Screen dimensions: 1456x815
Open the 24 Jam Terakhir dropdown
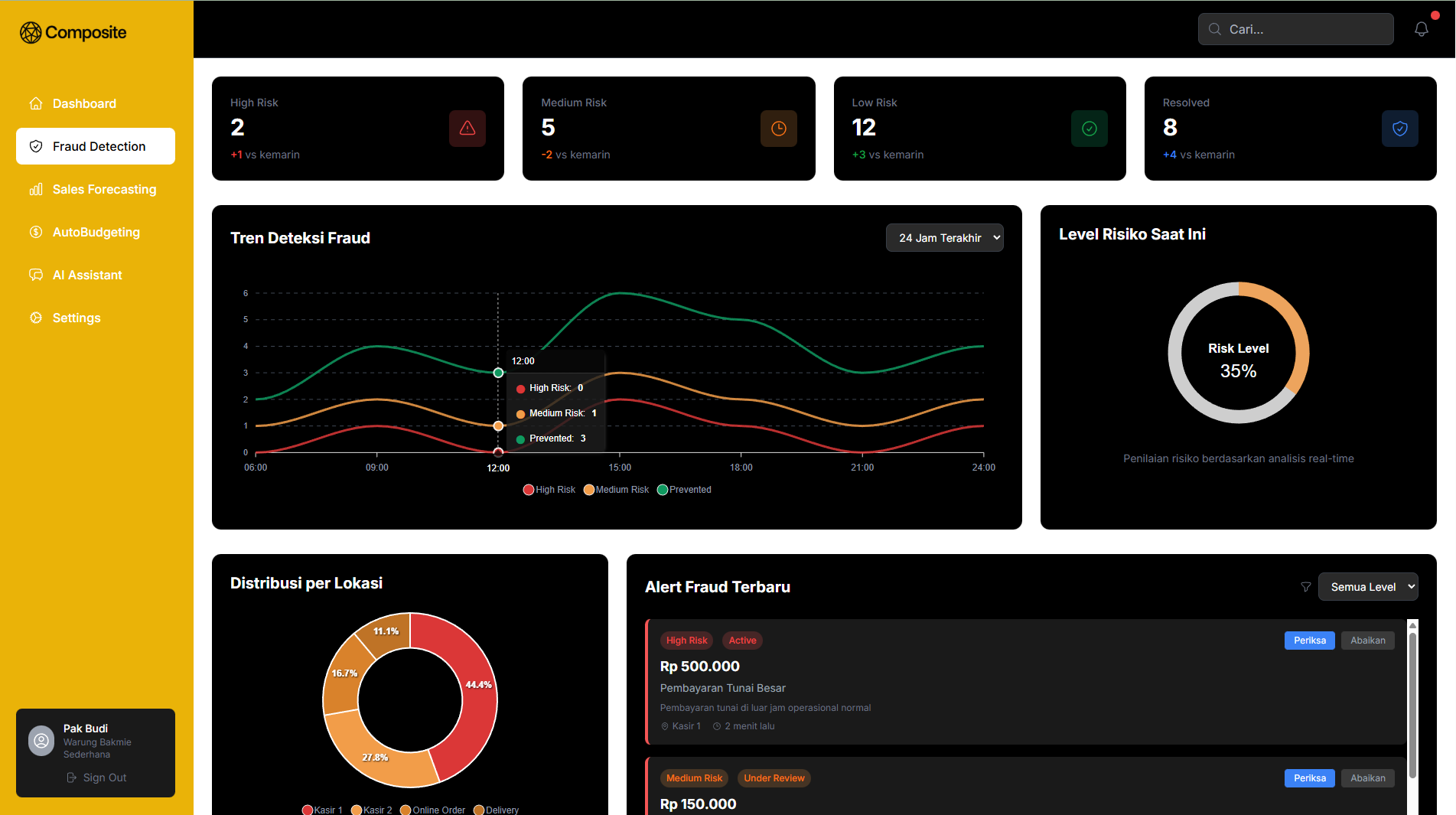[x=944, y=238]
